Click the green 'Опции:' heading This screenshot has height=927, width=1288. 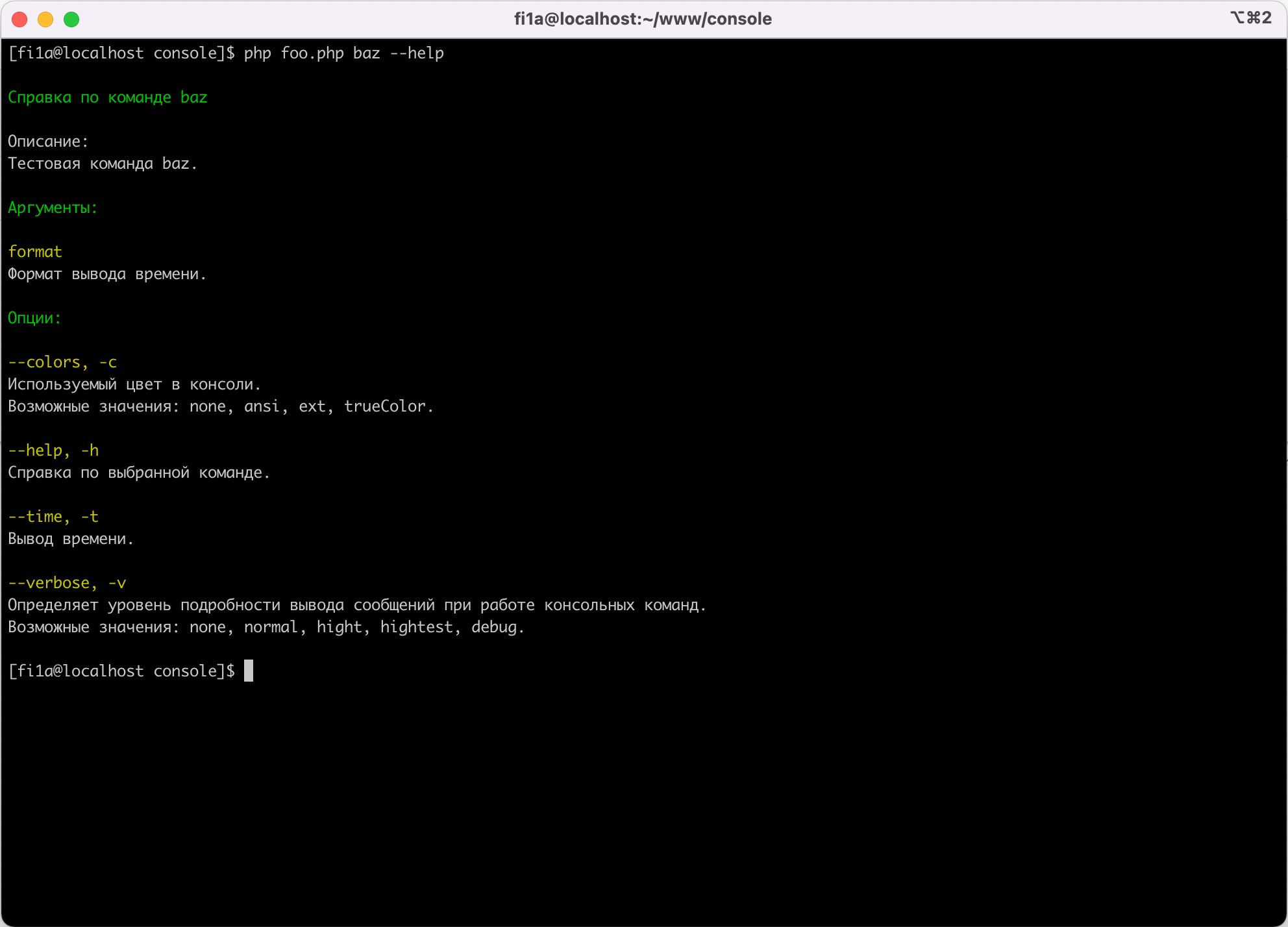point(34,318)
